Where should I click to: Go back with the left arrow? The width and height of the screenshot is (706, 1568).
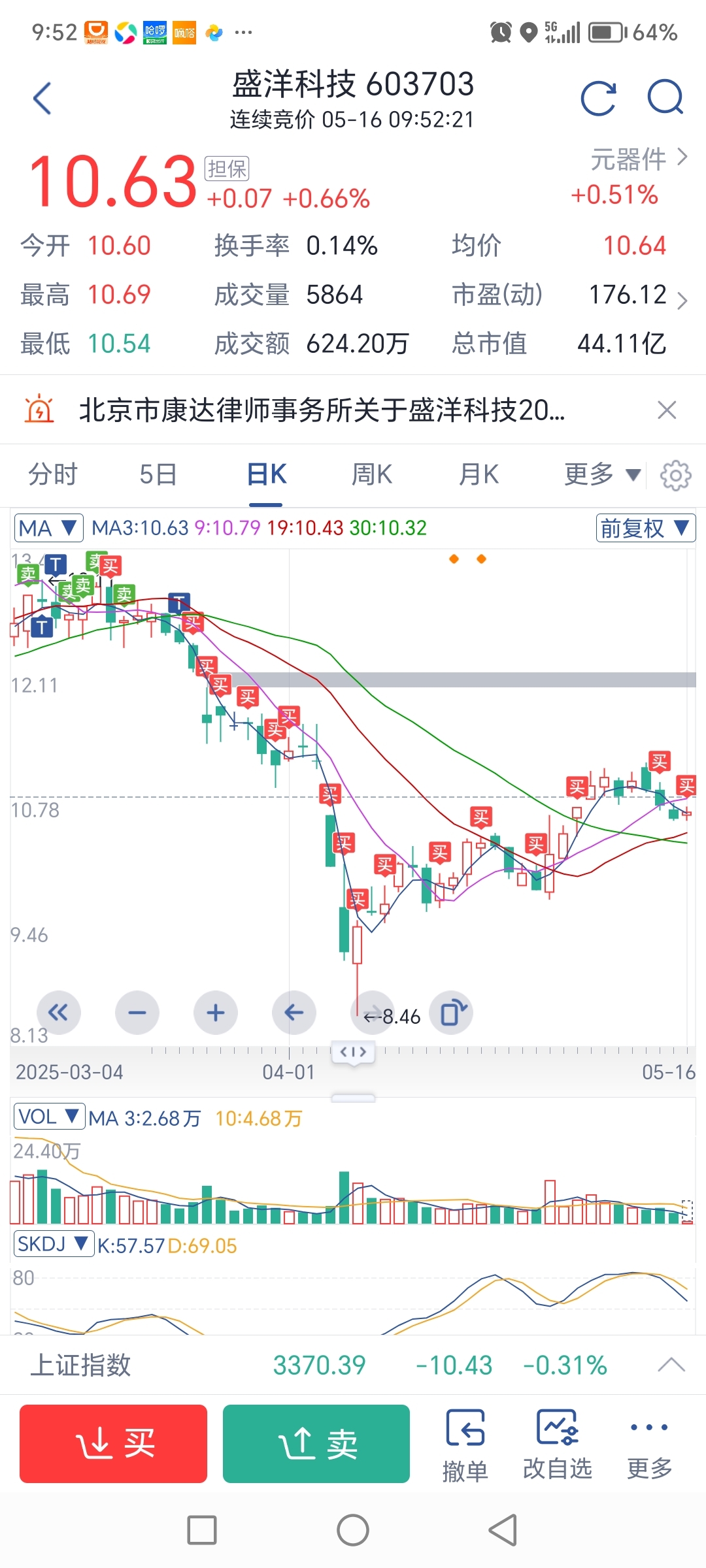(x=42, y=99)
